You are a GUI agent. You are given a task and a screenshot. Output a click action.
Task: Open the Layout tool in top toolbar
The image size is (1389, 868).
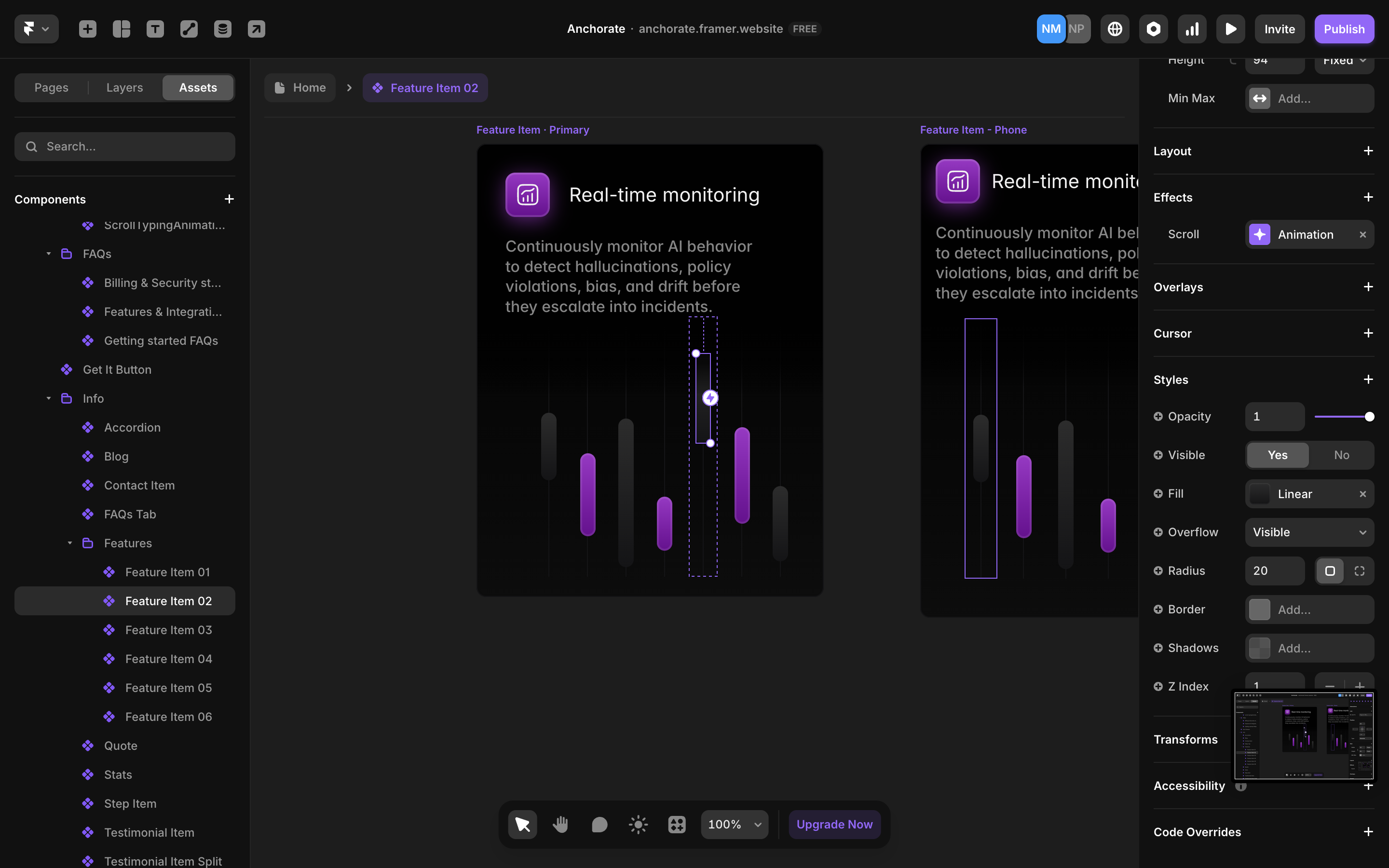(121, 29)
